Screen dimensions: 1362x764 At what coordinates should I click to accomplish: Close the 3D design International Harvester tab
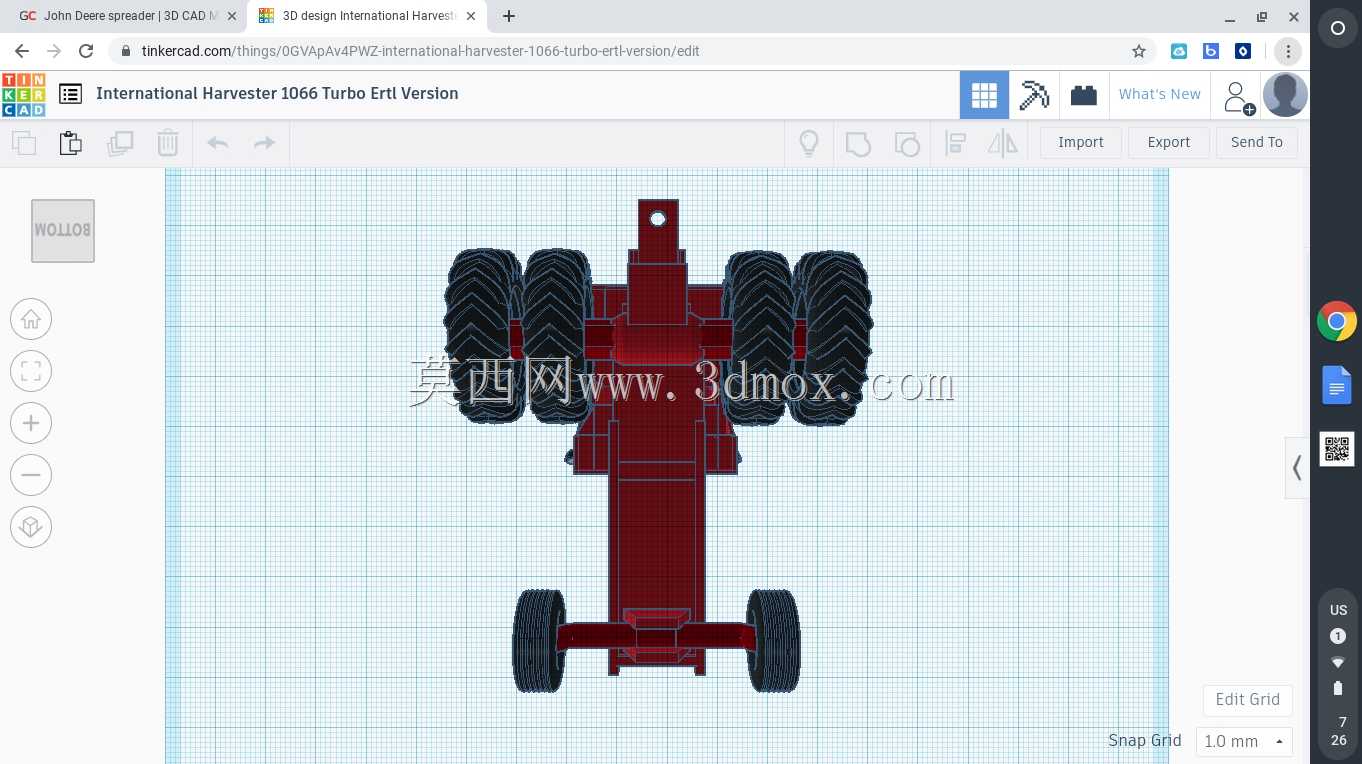click(x=471, y=16)
